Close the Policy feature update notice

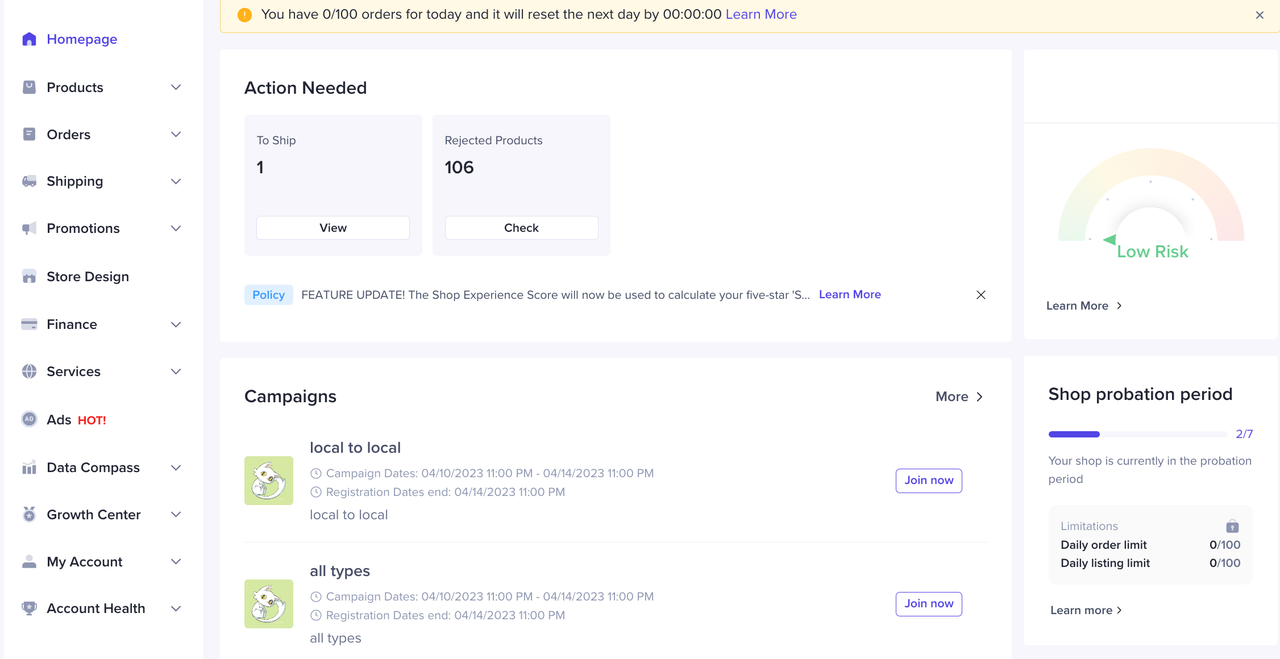click(x=981, y=295)
